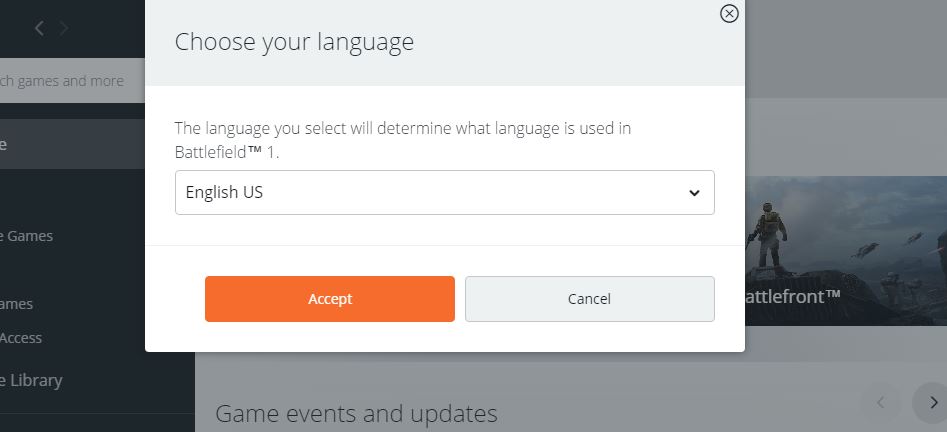
Task: Open the English US language selector
Action: [430, 192]
